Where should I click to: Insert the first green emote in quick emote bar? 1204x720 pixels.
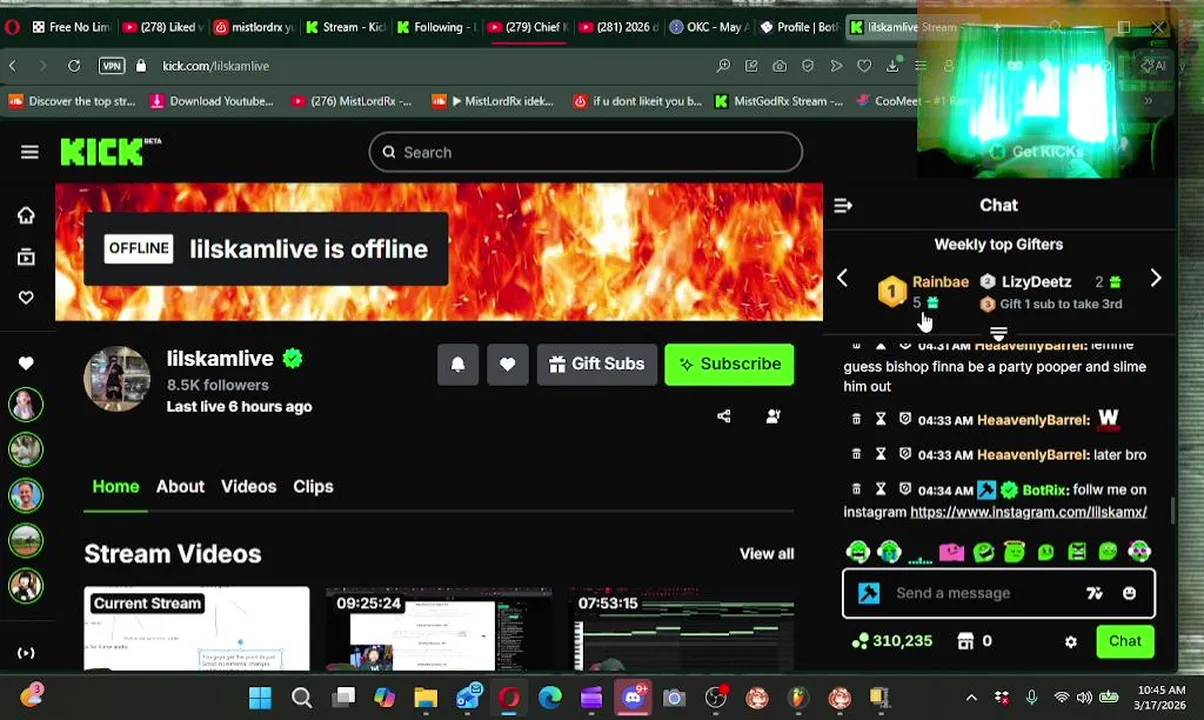858,551
